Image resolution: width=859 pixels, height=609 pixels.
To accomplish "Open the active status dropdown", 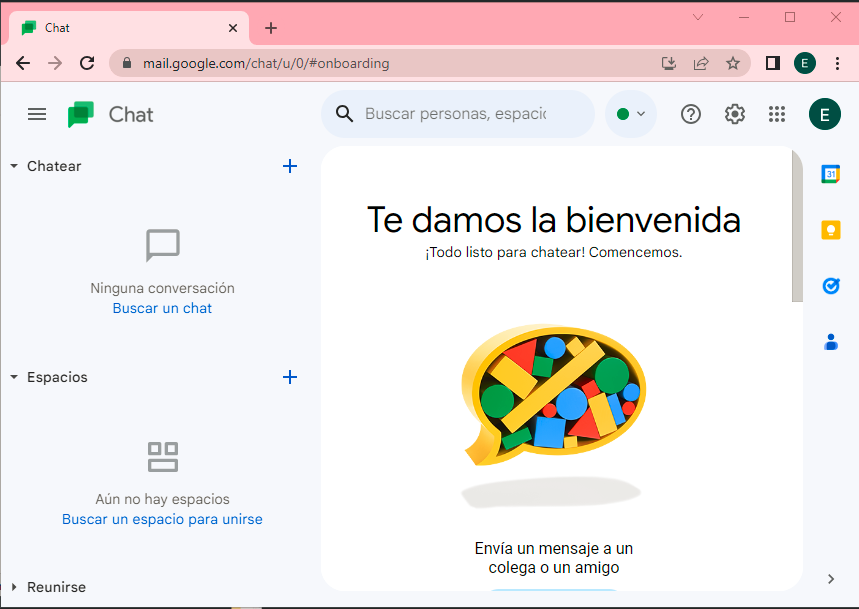I will (631, 114).
